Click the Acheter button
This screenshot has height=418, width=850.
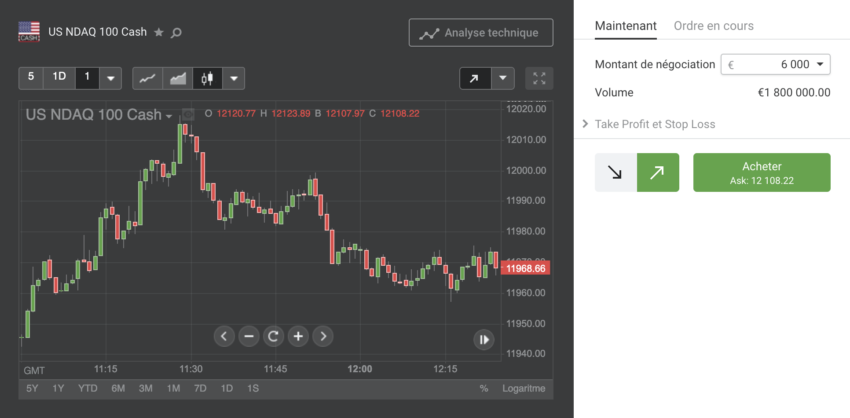tap(761, 172)
